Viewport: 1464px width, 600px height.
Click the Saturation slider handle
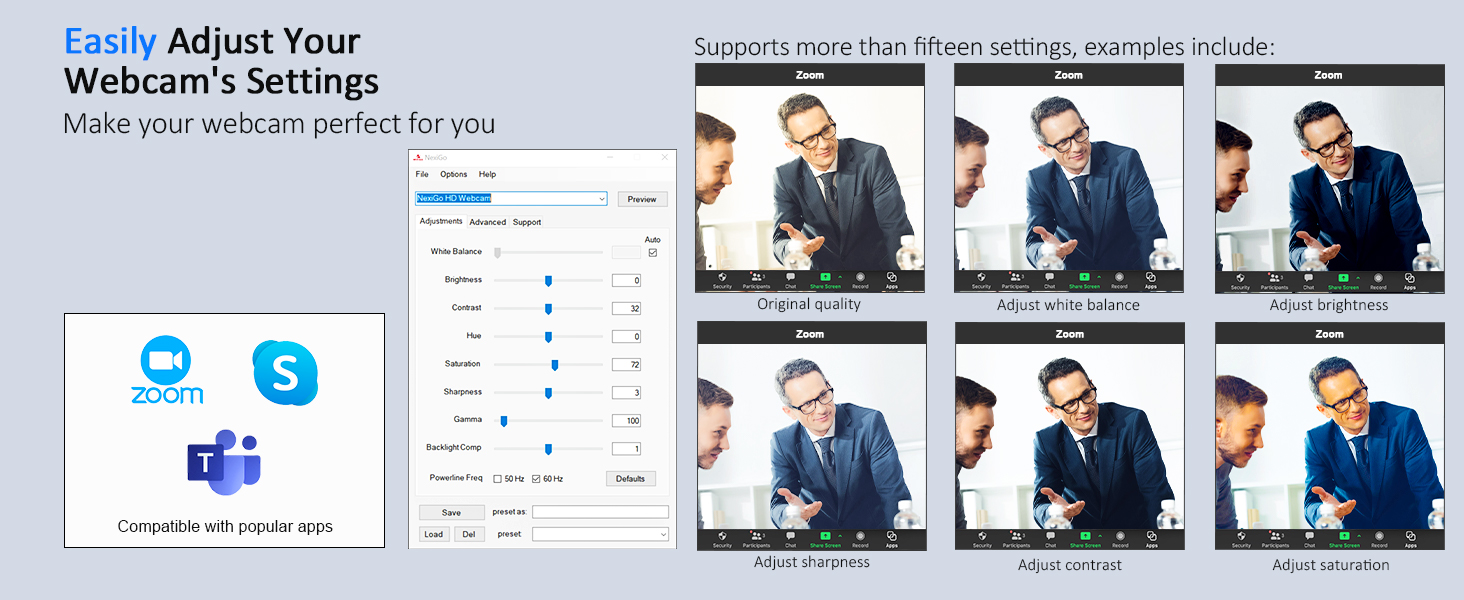555,365
